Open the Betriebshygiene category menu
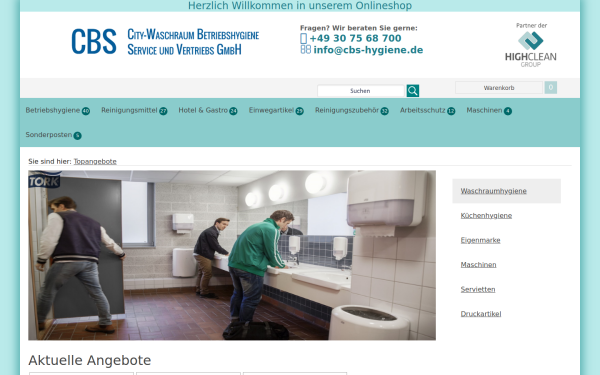The width and height of the screenshot is (600, 375). click(x=57, y=111)
